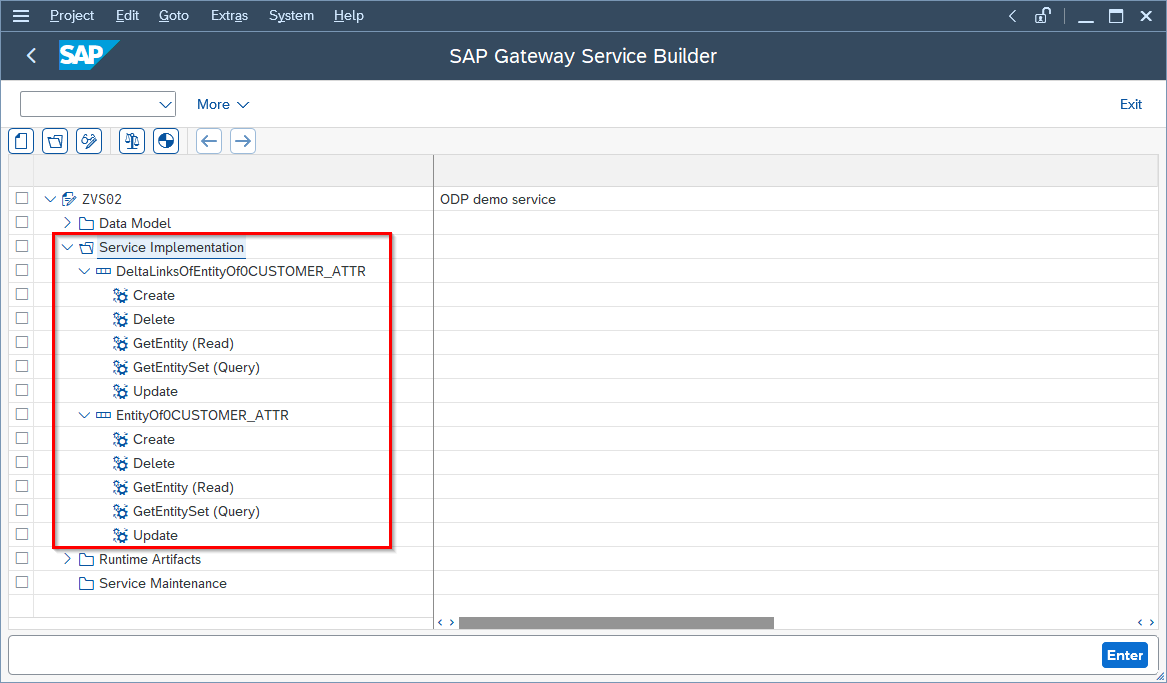The height and width of the screenshot is (683, 1167).
Task: Collapse the DeltaLinksOfEntityOf0CUSTOMER_ATTR node
Action: 84,270
